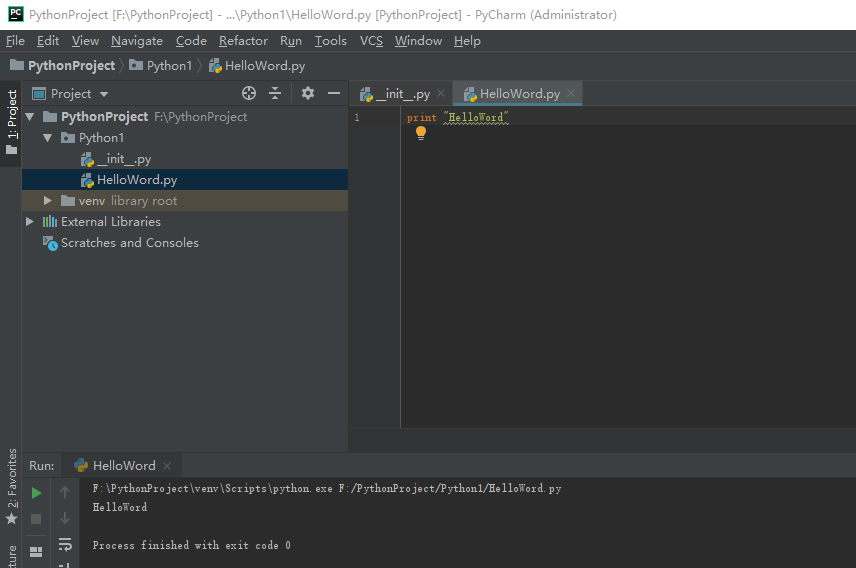The height and width of the screenshot is (568, 856).
Task: Expand the venv library root folder
Action: [x=47, y=201]
